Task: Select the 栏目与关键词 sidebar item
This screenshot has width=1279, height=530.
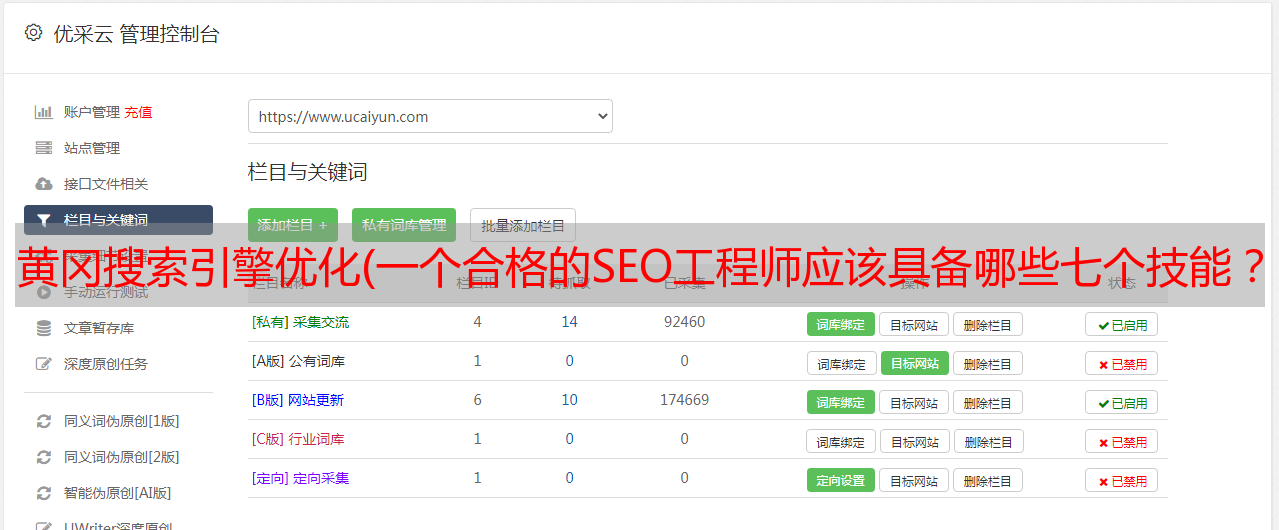Action: 118,220
